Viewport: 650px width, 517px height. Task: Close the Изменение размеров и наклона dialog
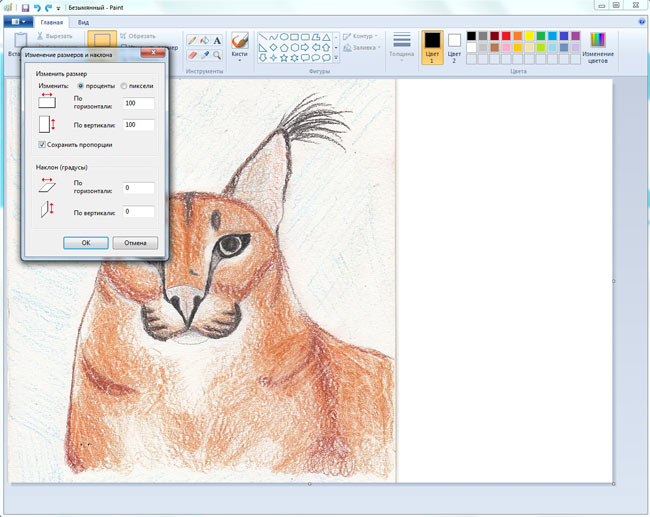[x=153, y=53]
